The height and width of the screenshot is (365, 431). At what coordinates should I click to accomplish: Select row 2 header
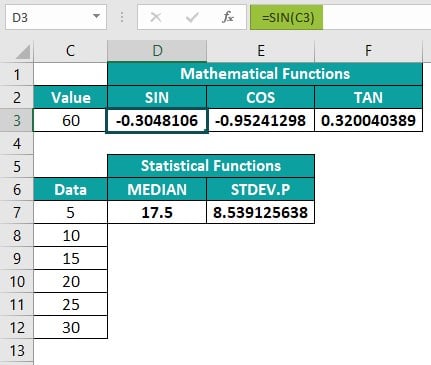(x=17, y=97)
